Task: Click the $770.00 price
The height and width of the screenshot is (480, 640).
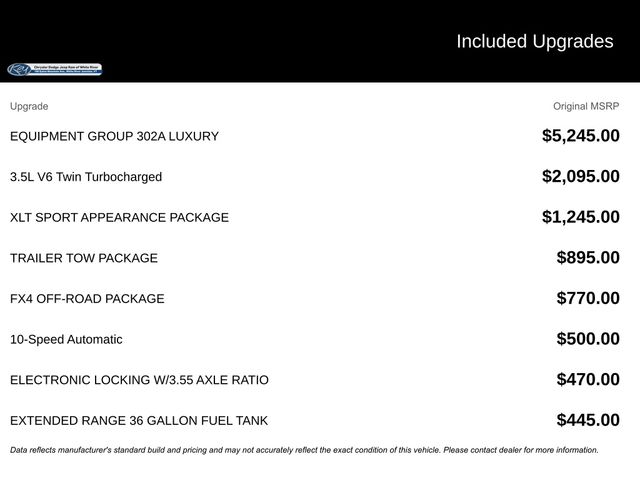Action: coord(588,299)
